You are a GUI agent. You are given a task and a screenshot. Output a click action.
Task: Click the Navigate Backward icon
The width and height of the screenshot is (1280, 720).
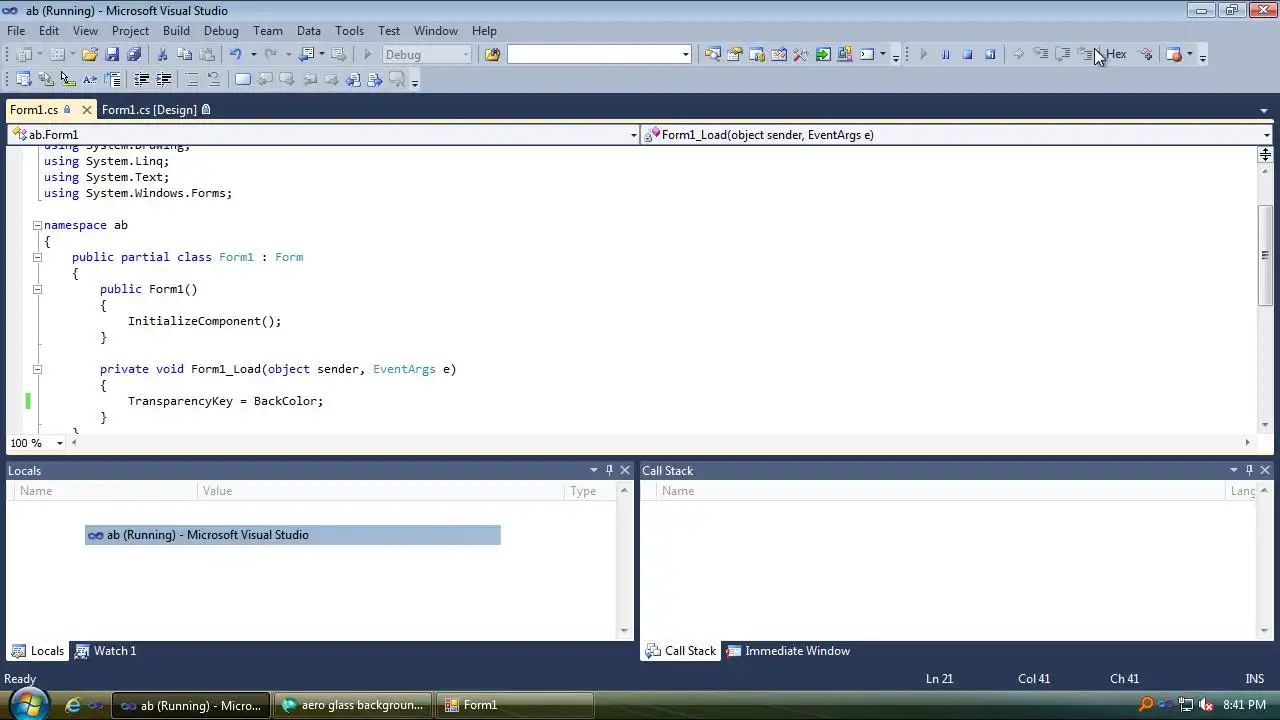306,54
